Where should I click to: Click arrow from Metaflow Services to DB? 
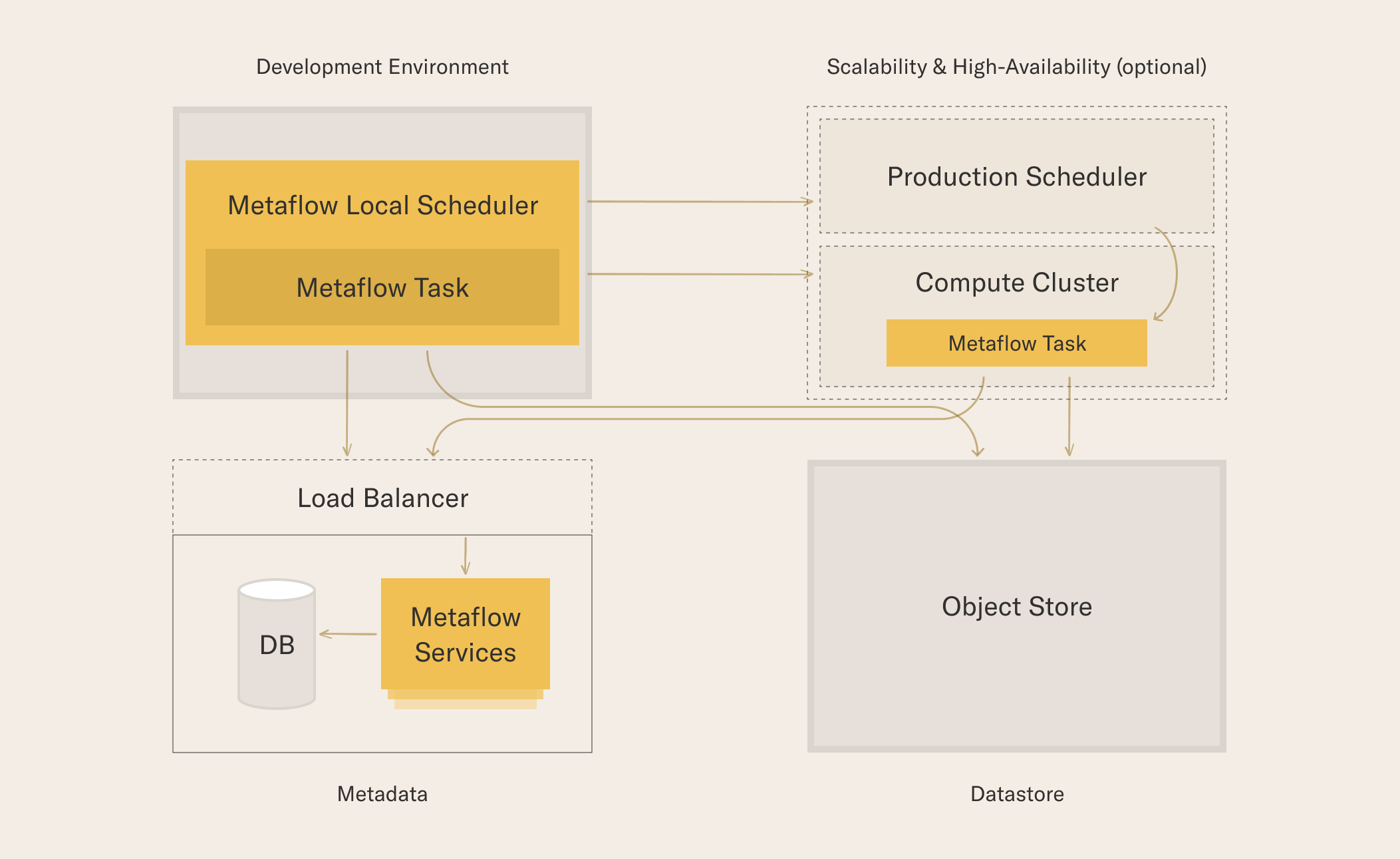tap(348, 634)
